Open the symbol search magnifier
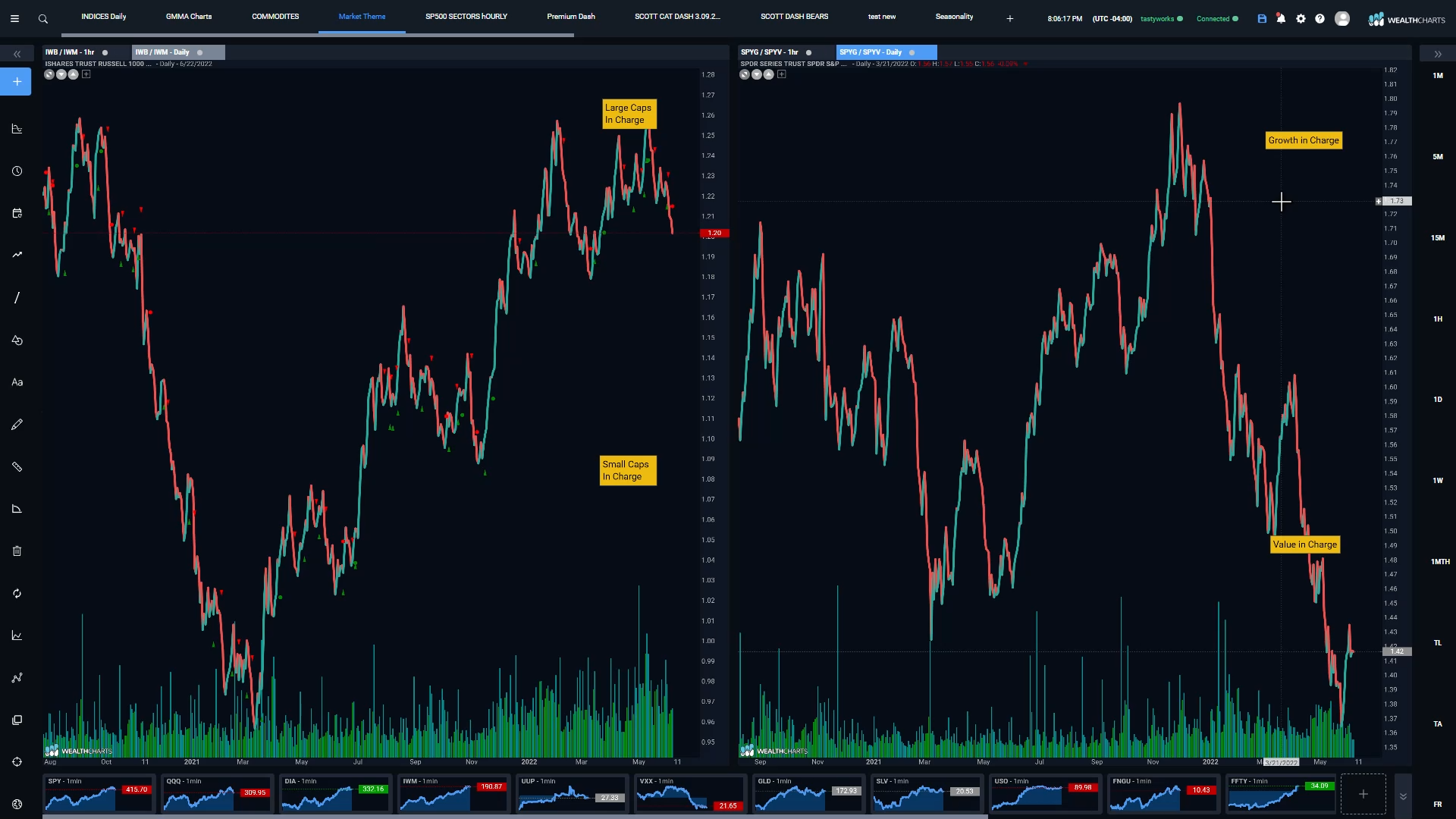This screenshot has height=819, width=1456. click(43, 18)
